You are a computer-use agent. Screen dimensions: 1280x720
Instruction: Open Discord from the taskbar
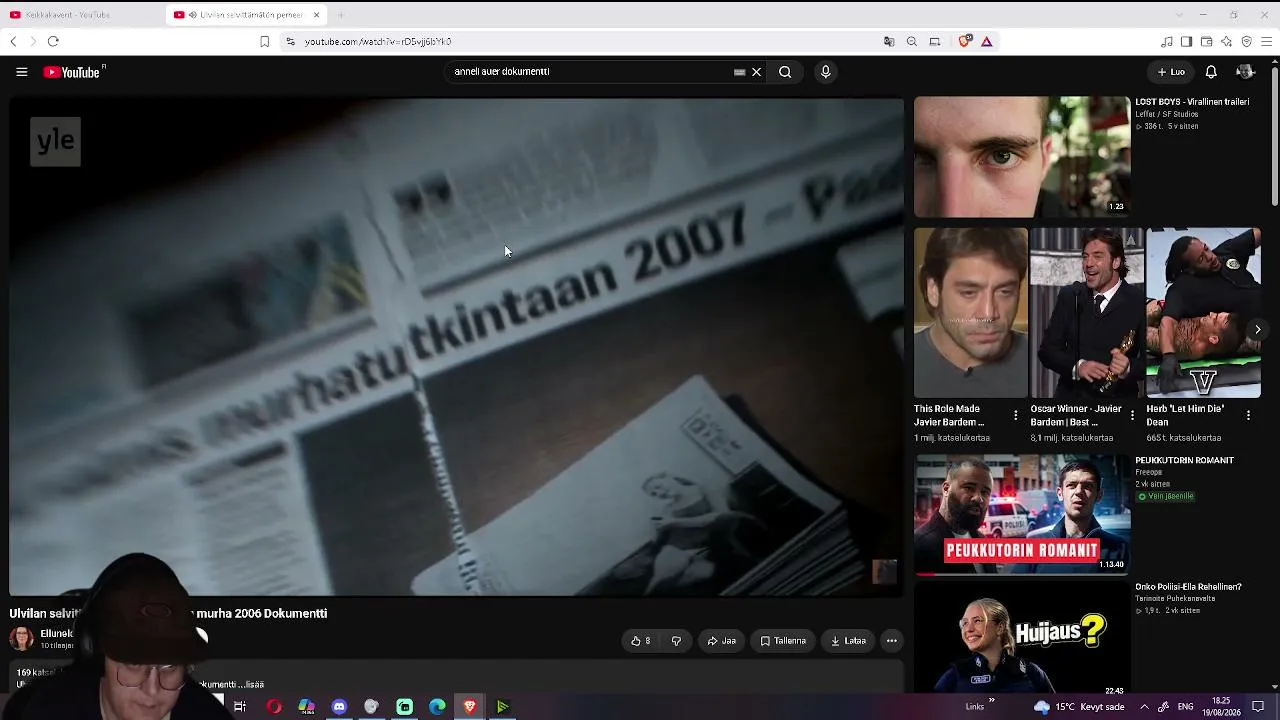click(x=339, y=707)
